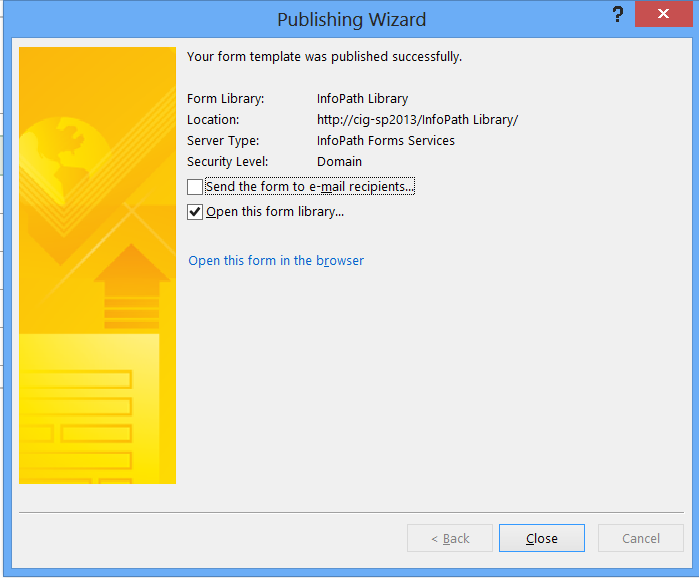Open this form in the browser link
Screen dimensions: 699x578
point(276,261)
